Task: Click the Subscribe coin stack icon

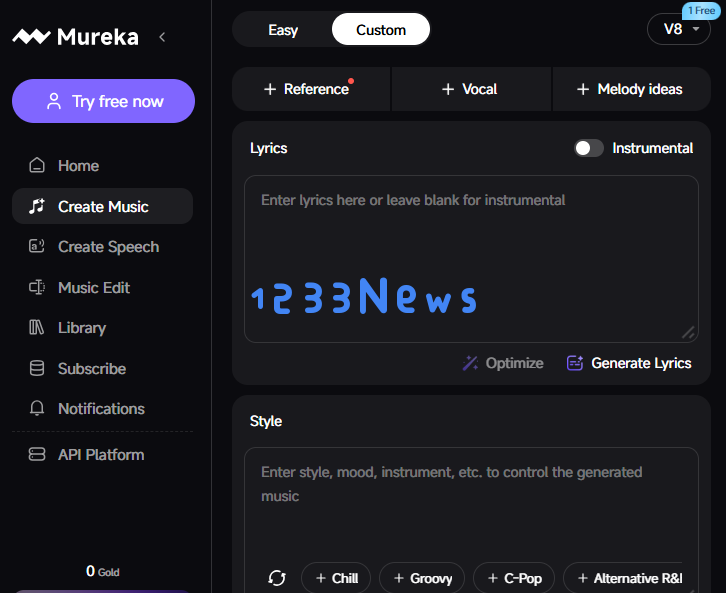Action: pyautogui.click(x=37, y=369)
